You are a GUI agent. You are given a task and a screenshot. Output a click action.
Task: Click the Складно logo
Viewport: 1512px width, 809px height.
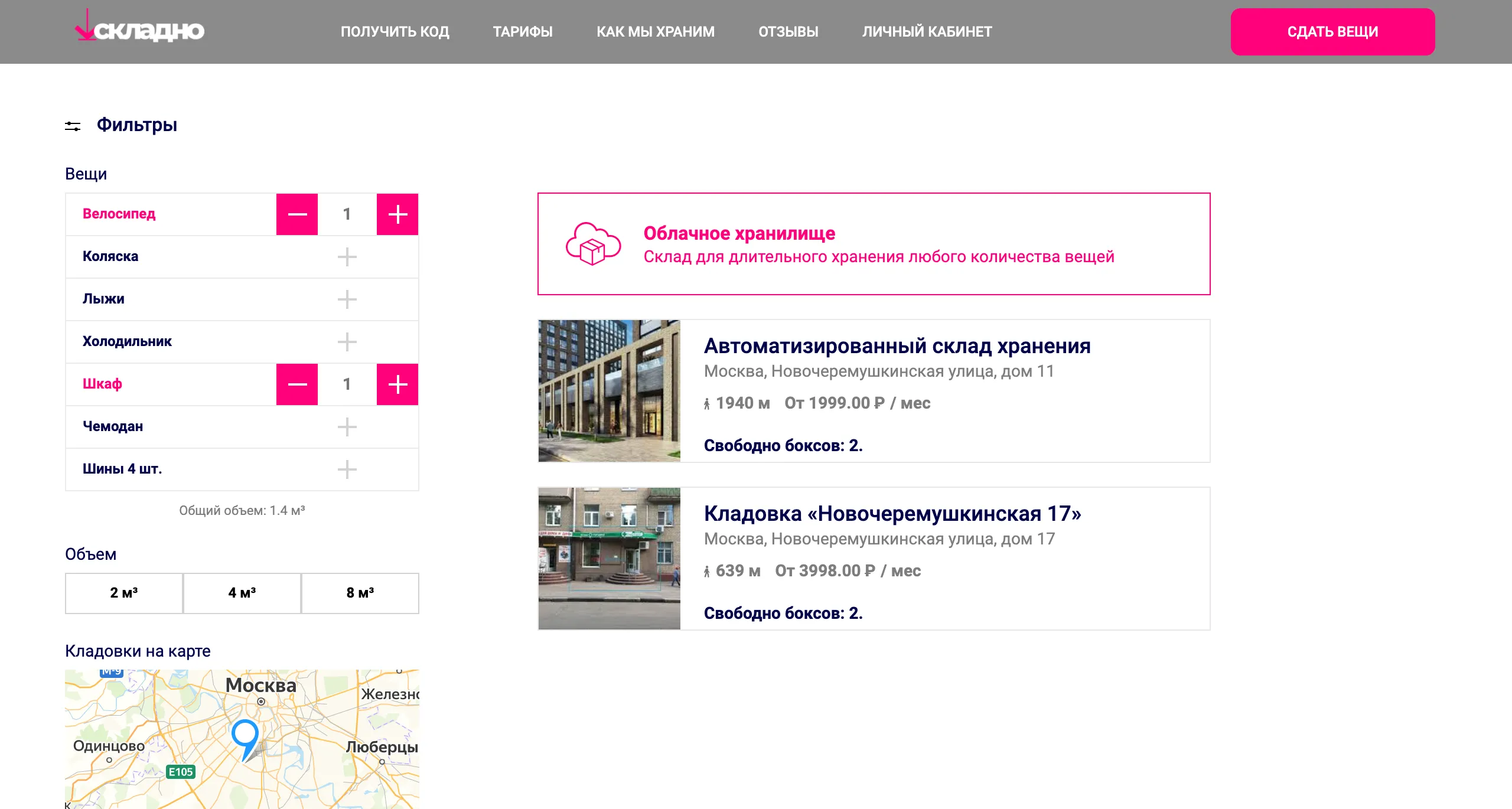coord(141,30)
